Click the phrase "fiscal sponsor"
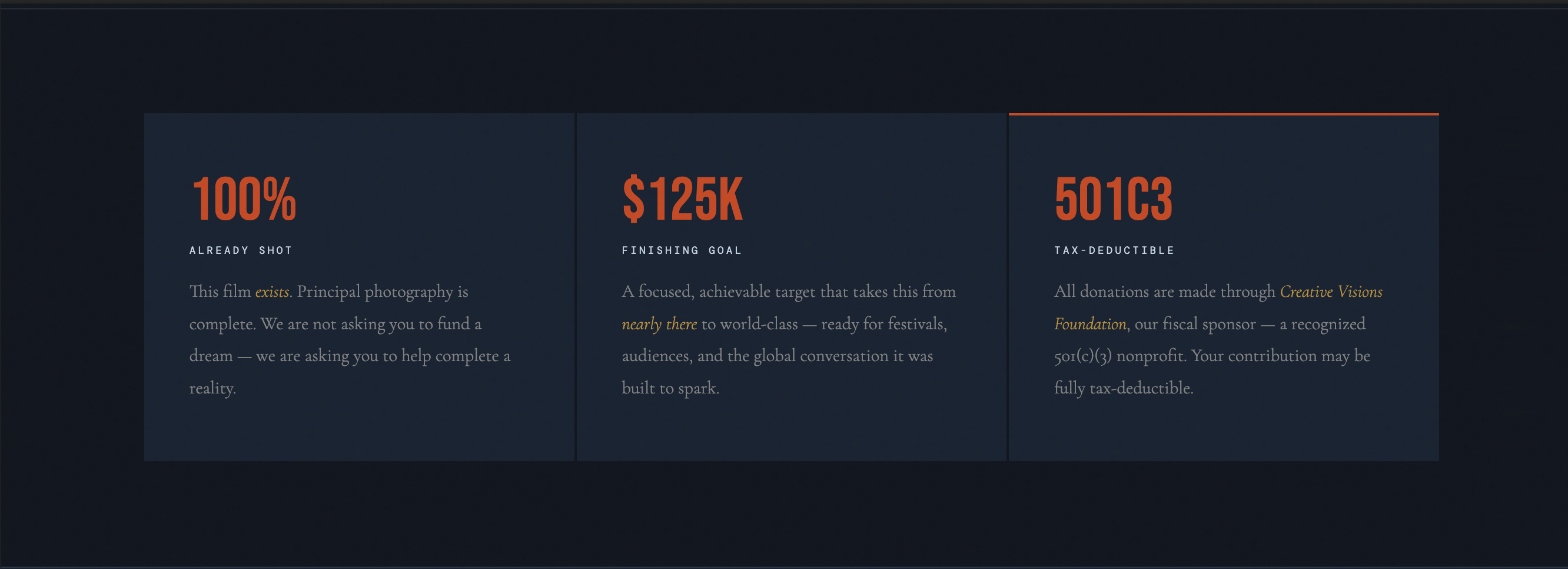 pyautogui.click(x=1194, y=324)
